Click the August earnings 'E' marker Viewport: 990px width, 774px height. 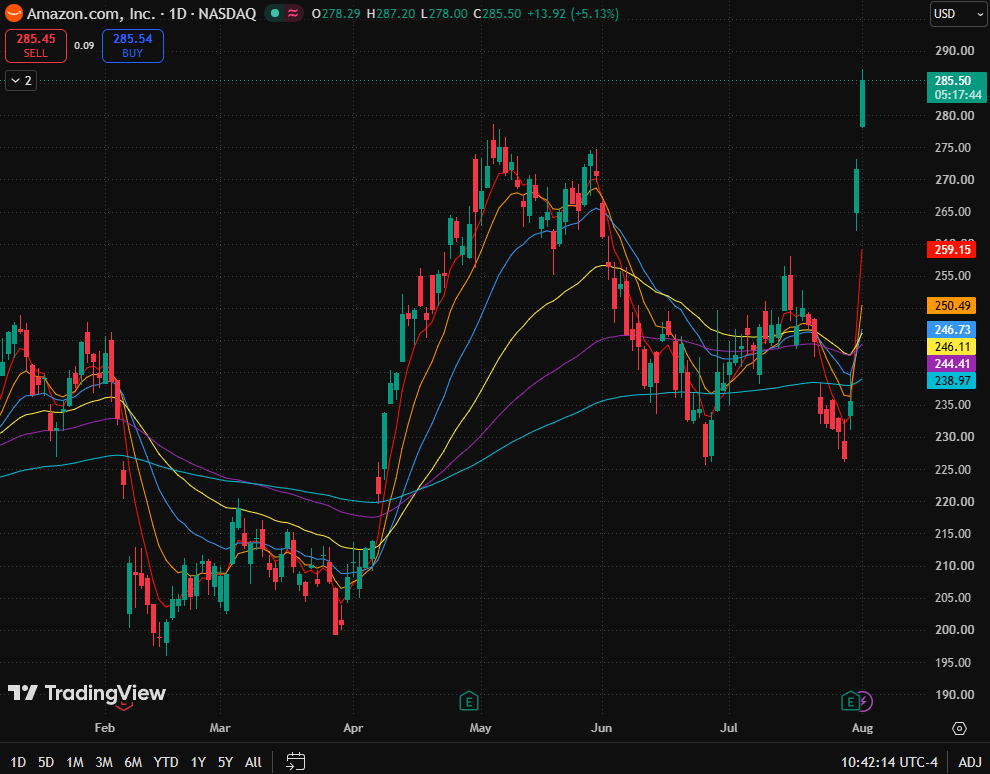[850, 701]
